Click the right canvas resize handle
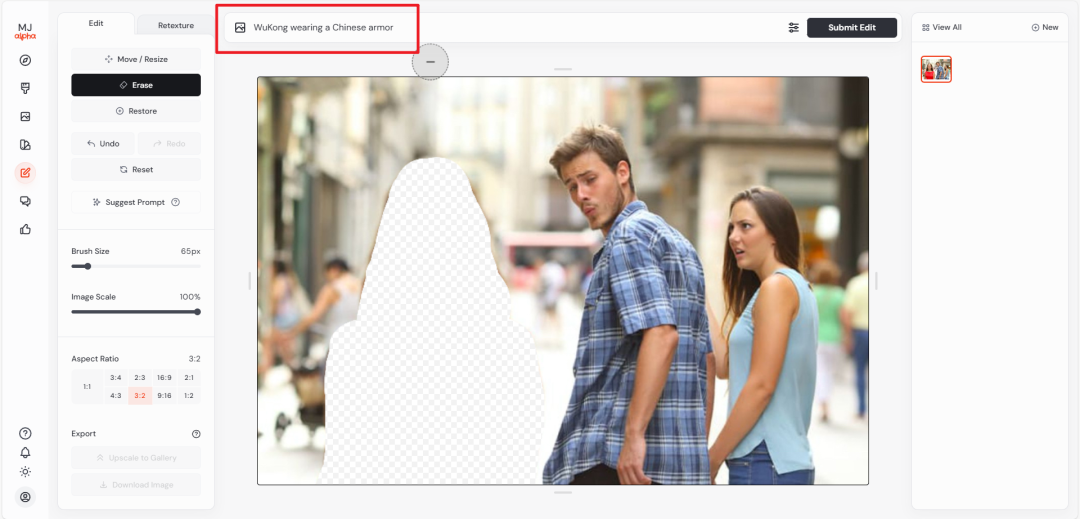Screen dimensions: 1080x519 876,281
